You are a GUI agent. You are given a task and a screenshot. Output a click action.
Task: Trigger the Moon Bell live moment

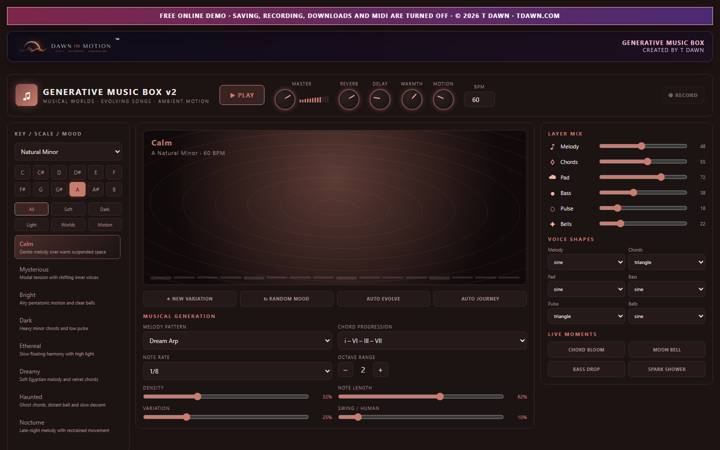[x=667, y=349]
